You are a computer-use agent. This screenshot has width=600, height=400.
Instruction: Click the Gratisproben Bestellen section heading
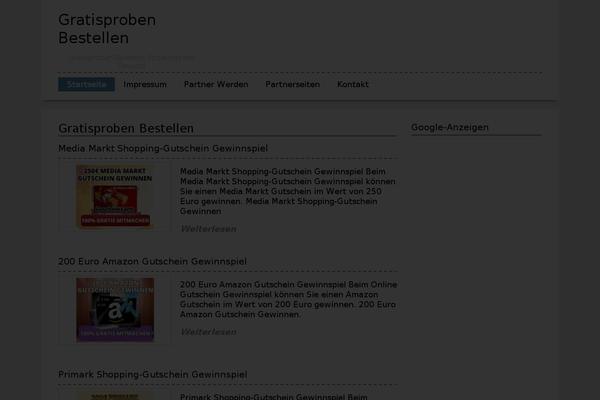(126, 129)
